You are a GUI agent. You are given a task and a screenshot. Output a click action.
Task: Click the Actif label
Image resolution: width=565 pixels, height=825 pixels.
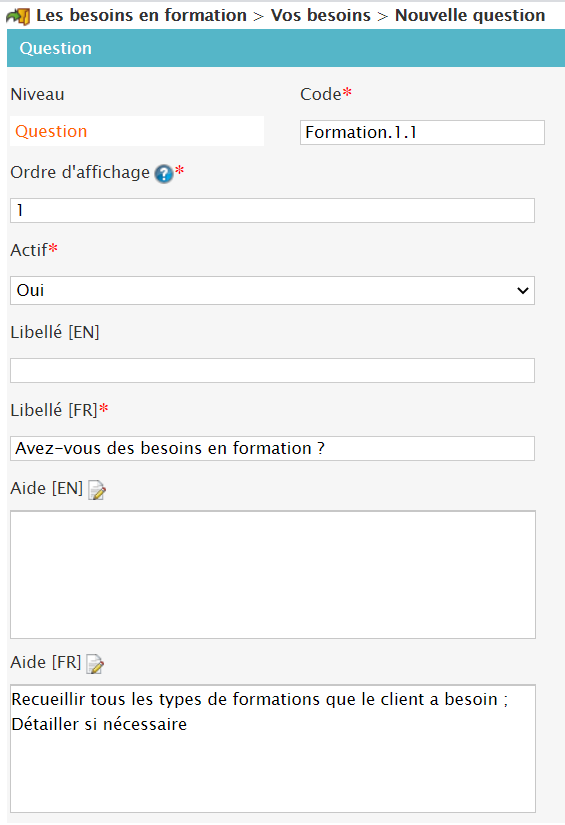pos(29,250)
